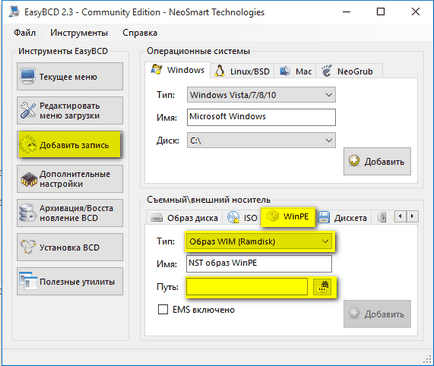Click the EasyBCD app icon in title bar
The height and width of the screenshot is (366, 434).
[x=14, y=12]
